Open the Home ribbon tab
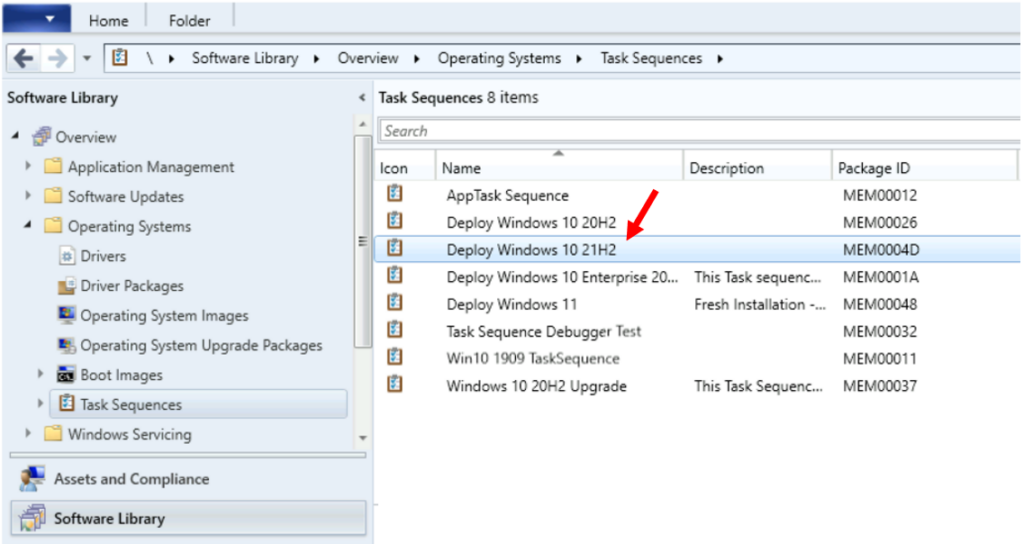This screenshot has width=1024, height=544. pos(108,20)
